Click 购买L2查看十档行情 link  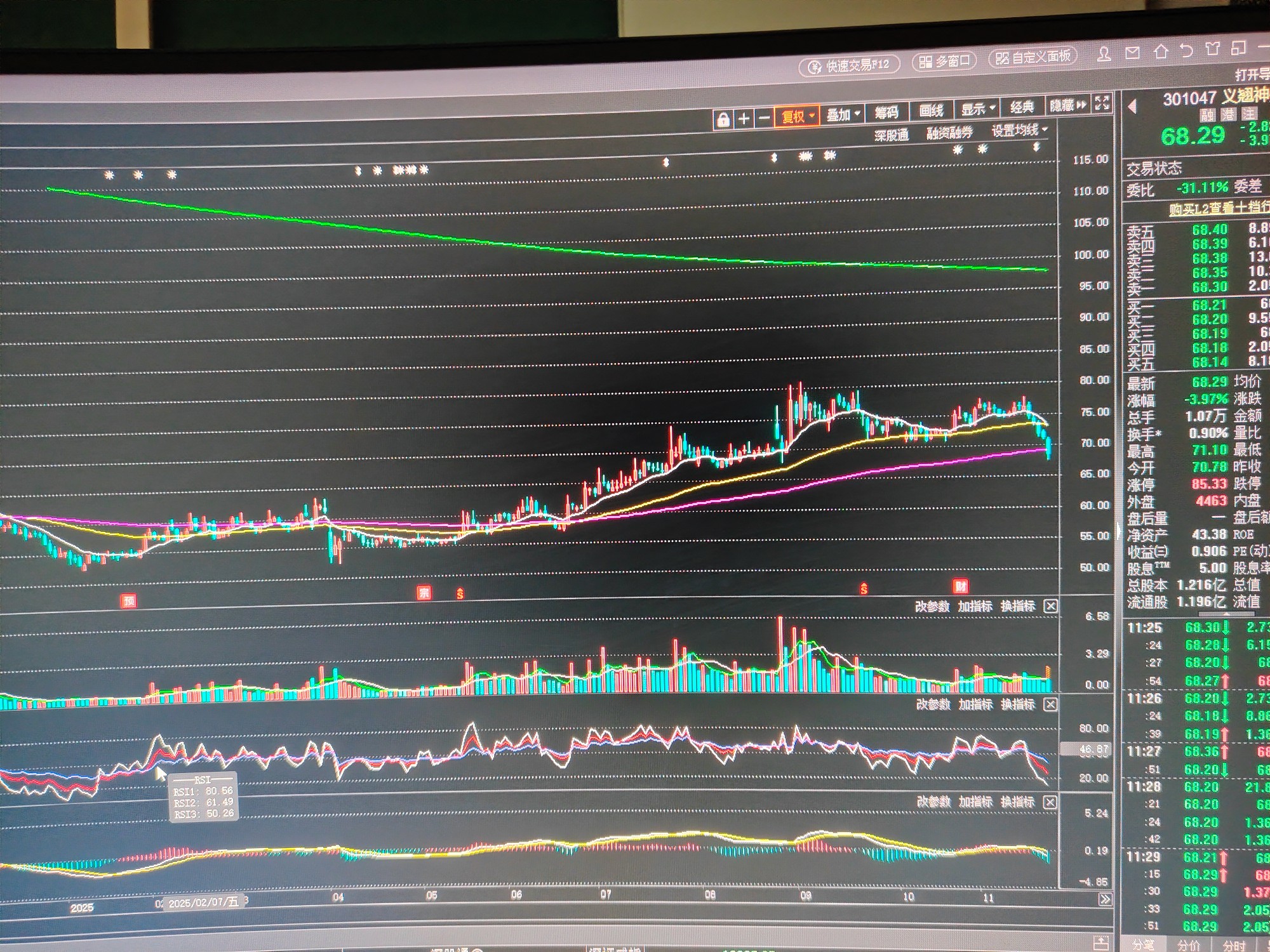[1218, 208]
